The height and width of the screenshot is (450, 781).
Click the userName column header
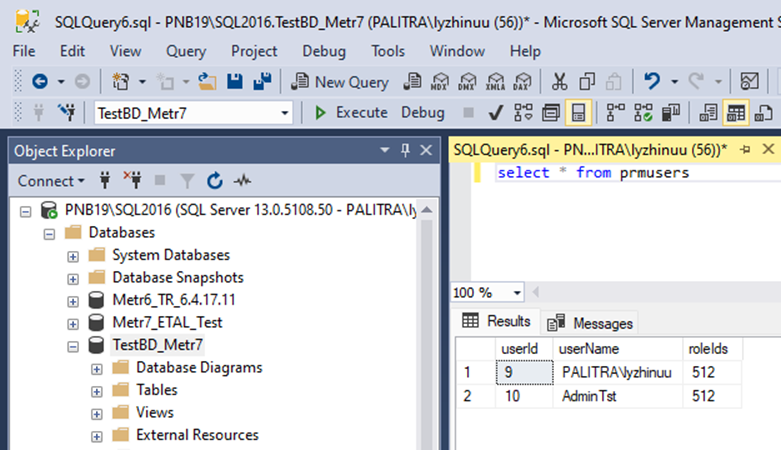point(618,349)
